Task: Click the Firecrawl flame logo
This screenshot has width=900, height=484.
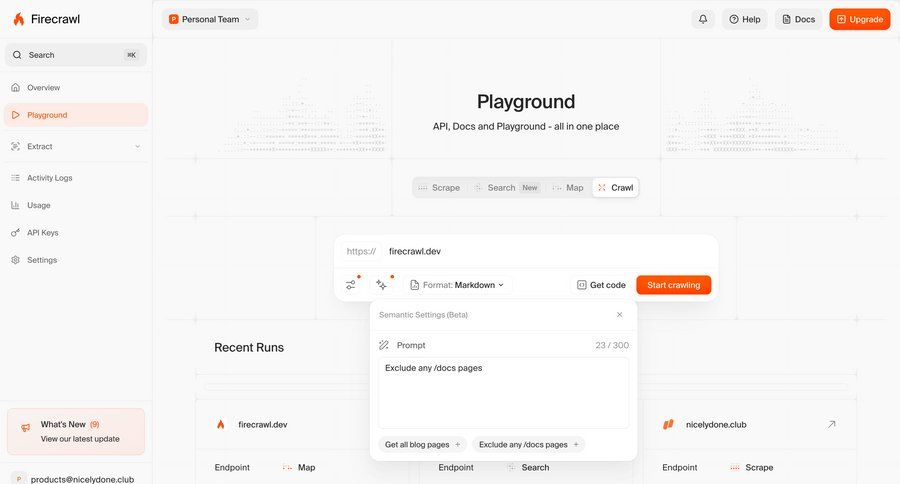Action: pos(19,19)
